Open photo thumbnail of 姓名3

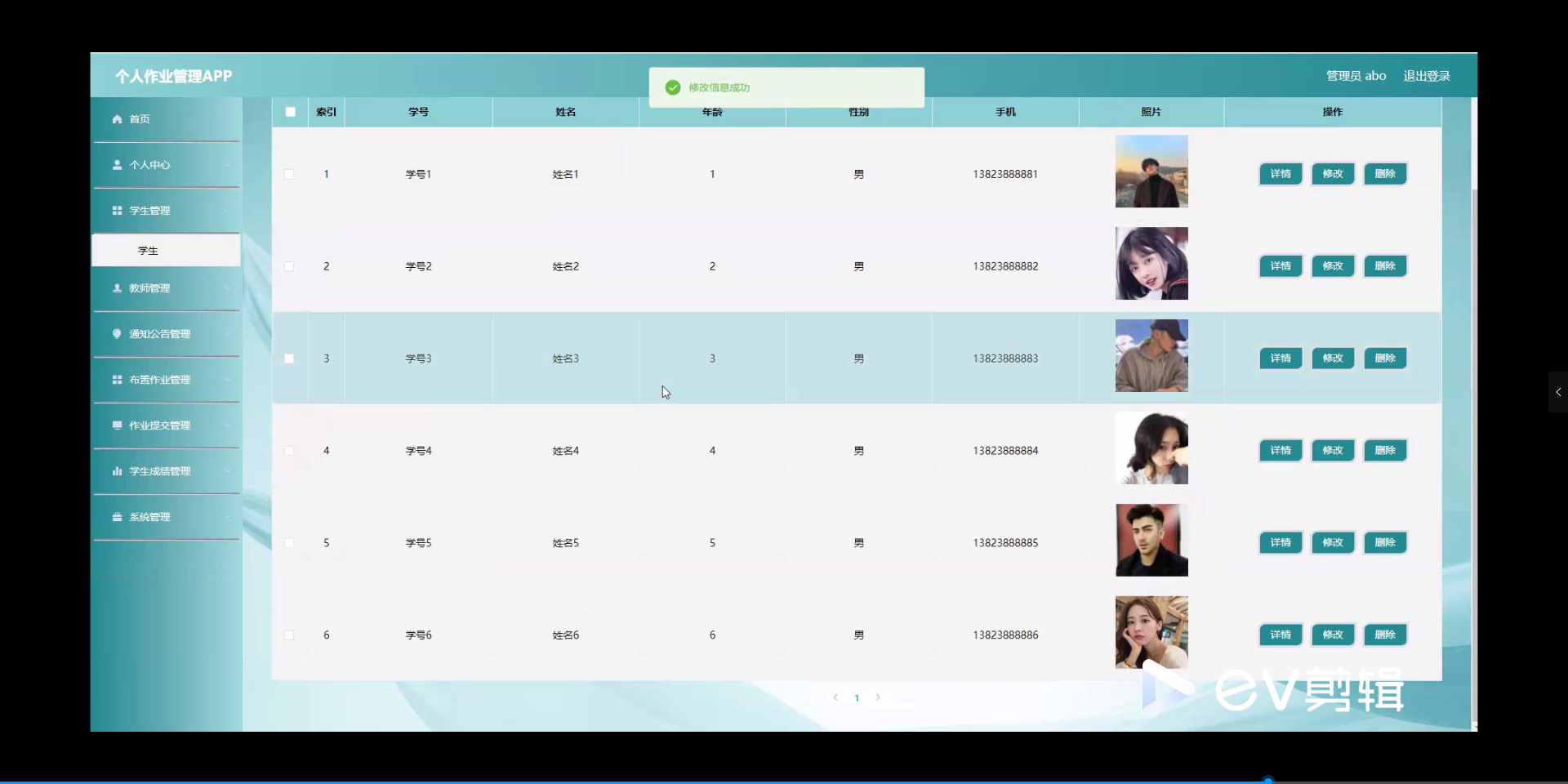click(1151, 356)
